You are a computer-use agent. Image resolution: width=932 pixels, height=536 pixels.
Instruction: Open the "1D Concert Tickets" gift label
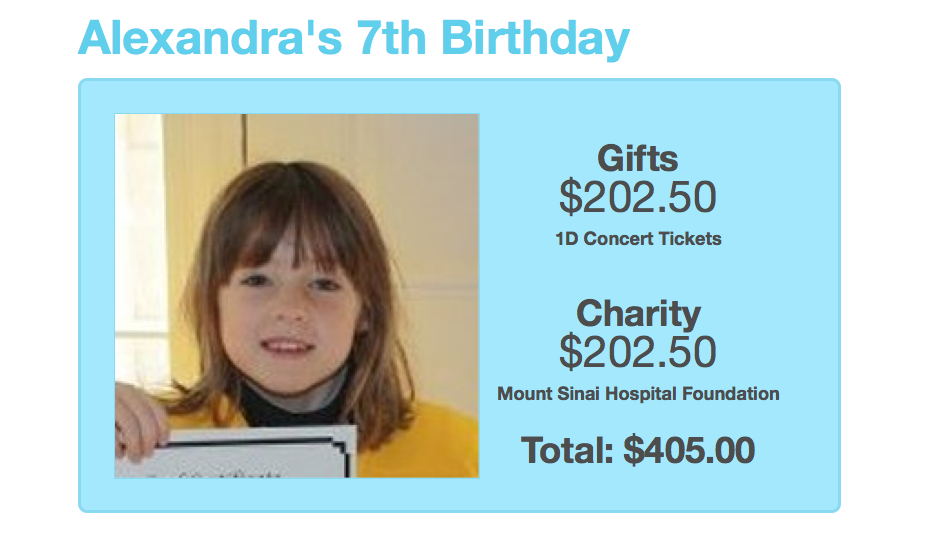tap(637, 239)
